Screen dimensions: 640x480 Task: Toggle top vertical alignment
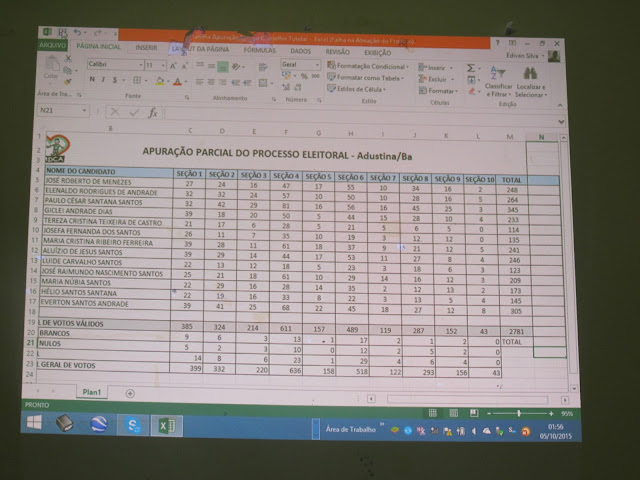point(200,65)
